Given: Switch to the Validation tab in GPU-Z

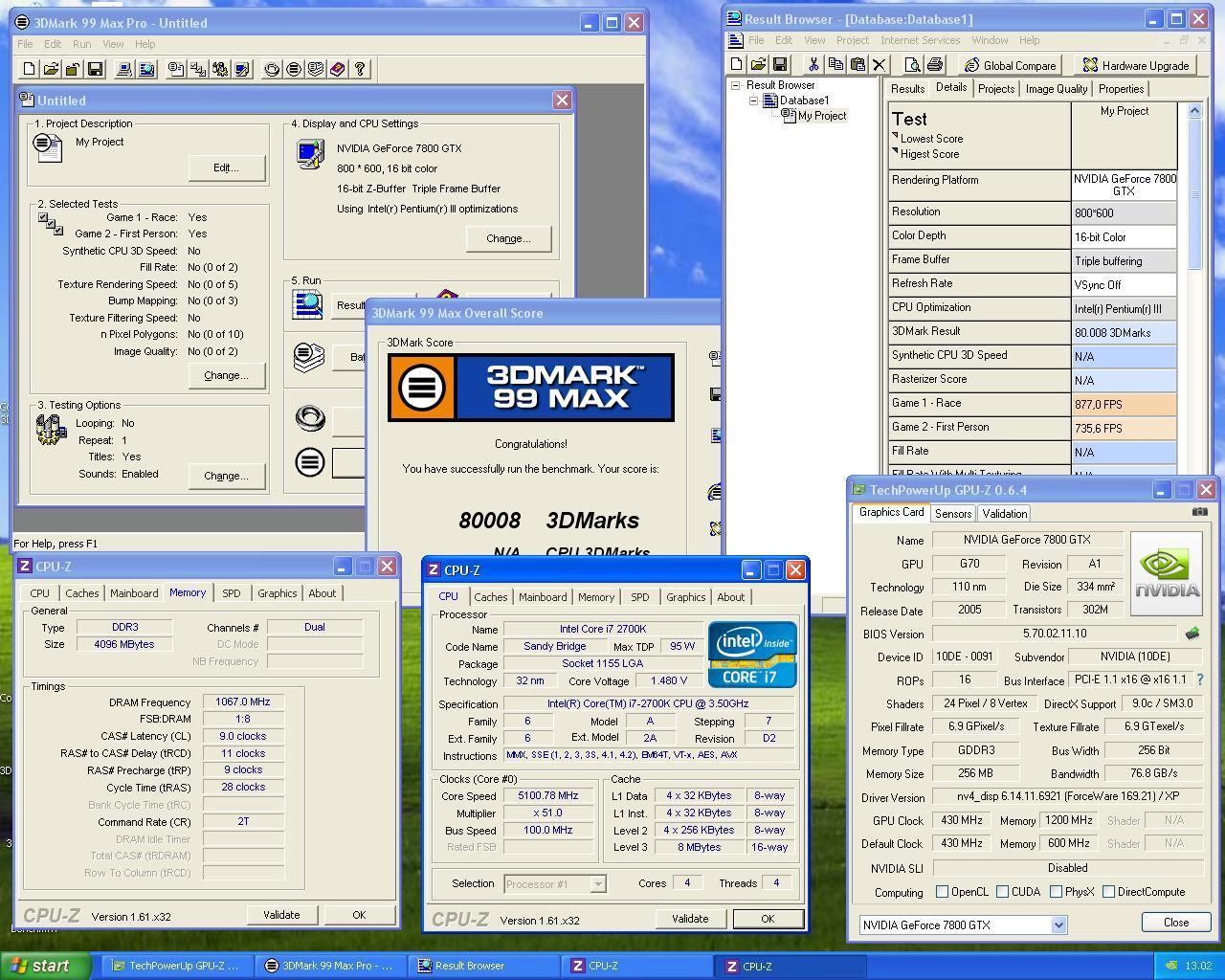Looking at the screenshot, I should pyautogui.click(x=1005, y=514).
